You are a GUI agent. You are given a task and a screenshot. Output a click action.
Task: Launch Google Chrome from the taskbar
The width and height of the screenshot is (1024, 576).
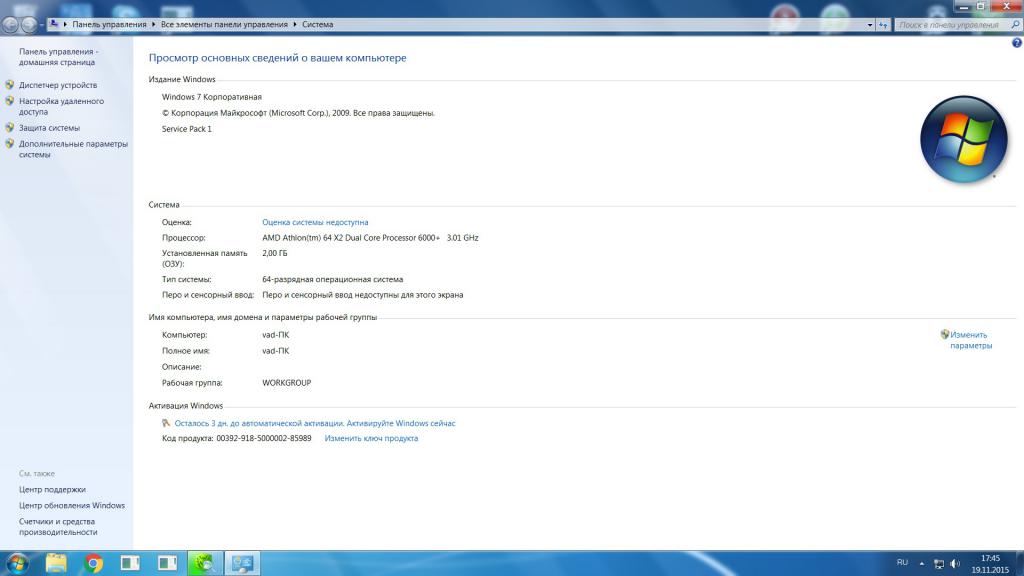pos(93,563)
